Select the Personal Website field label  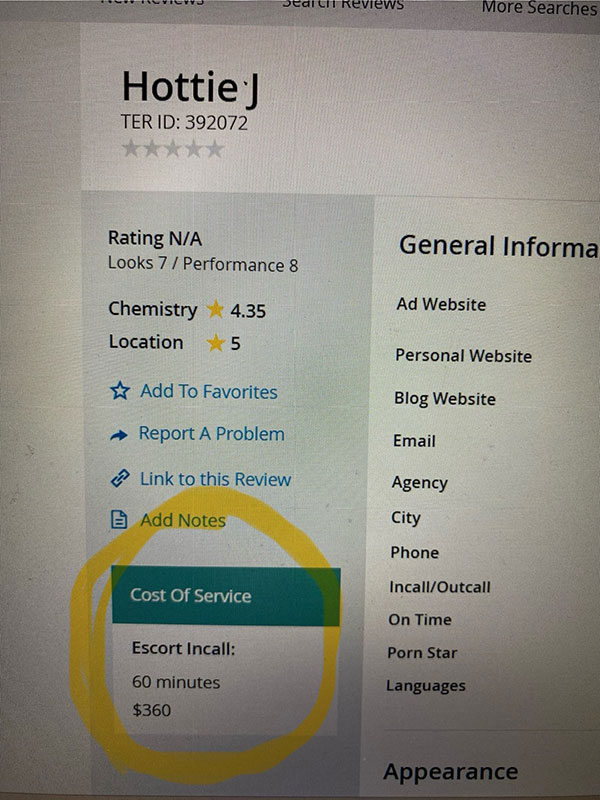tap(463, 355)
